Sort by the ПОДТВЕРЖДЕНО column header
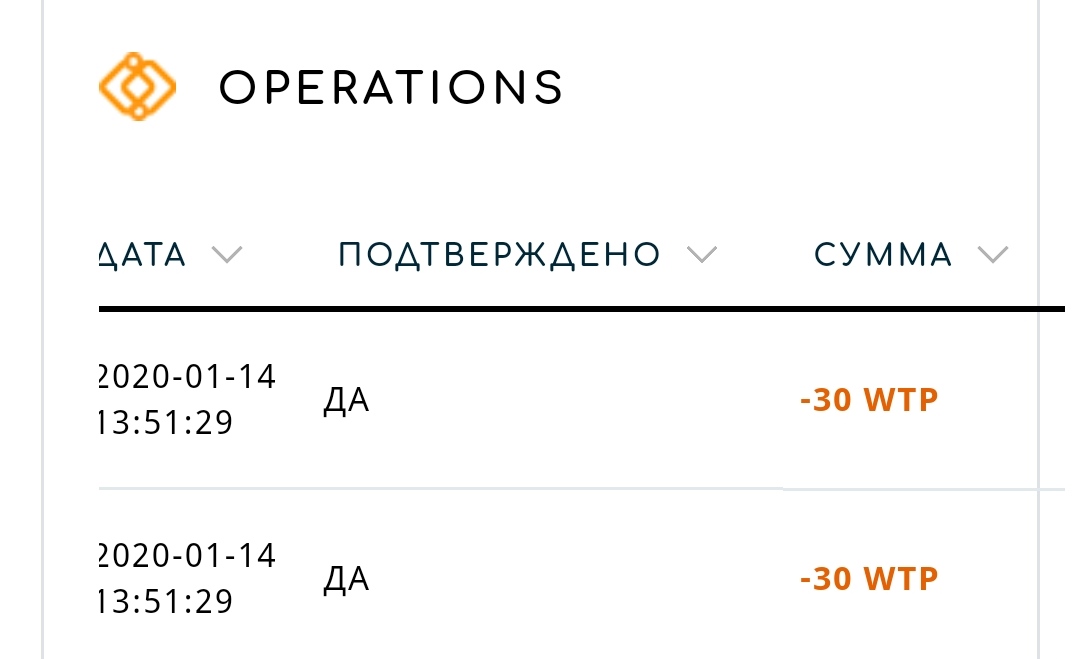The image size is (1080, 659). 499,255
